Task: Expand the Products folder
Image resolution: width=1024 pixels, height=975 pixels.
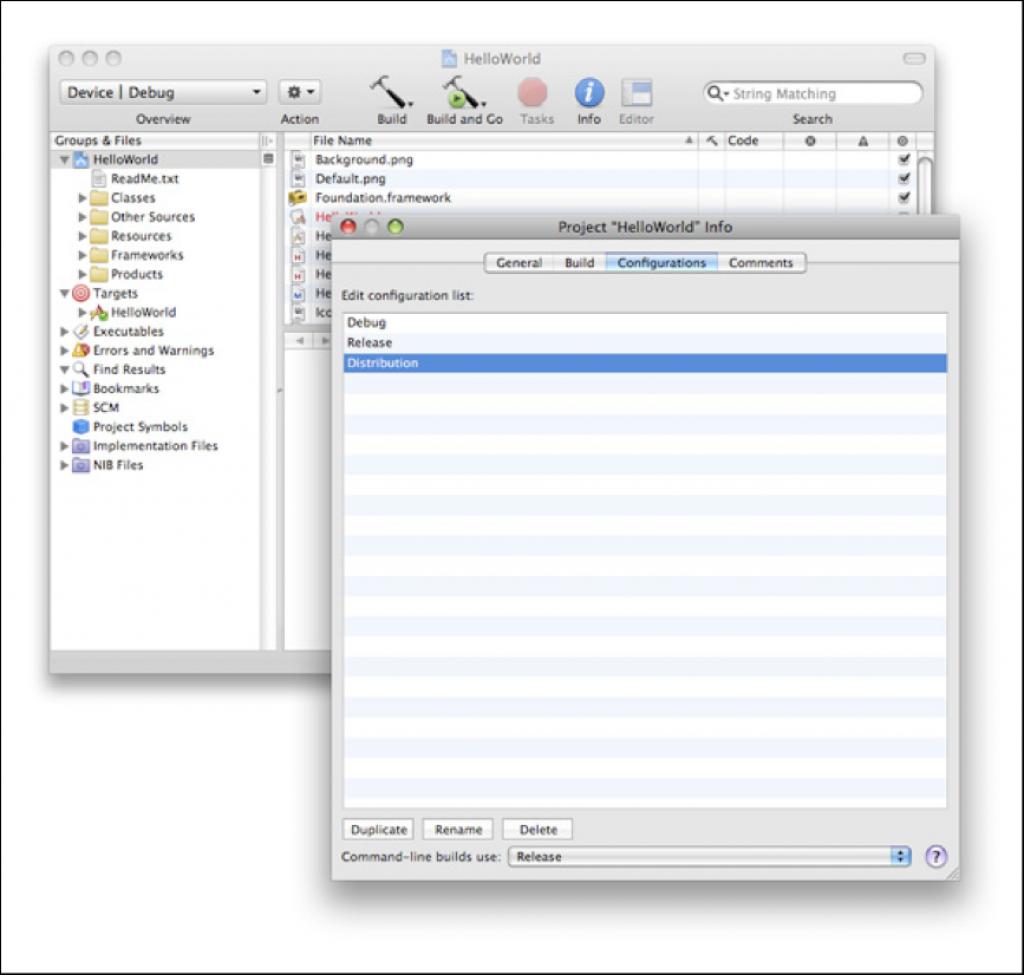Action: tap(82, 274)
